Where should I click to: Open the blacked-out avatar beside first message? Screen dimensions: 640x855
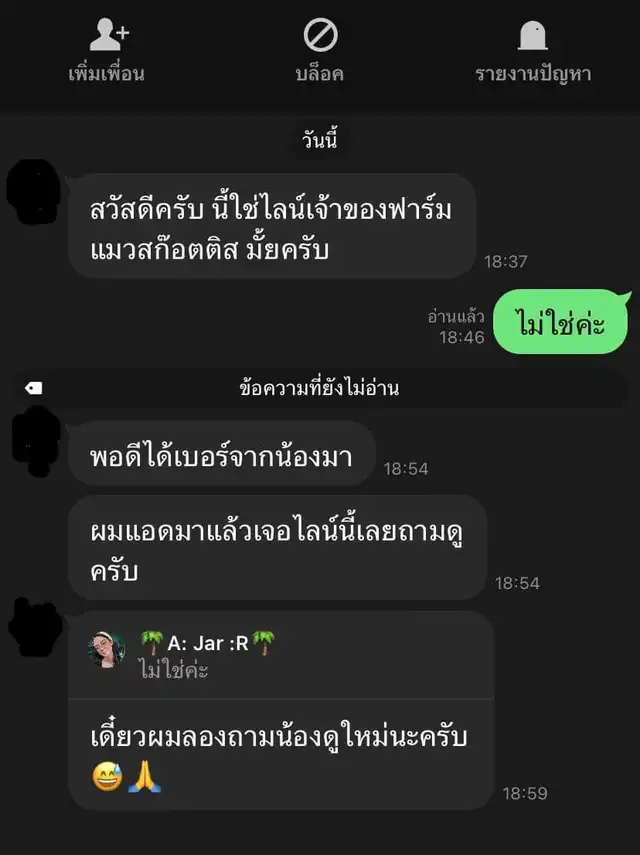coord(33,191)
